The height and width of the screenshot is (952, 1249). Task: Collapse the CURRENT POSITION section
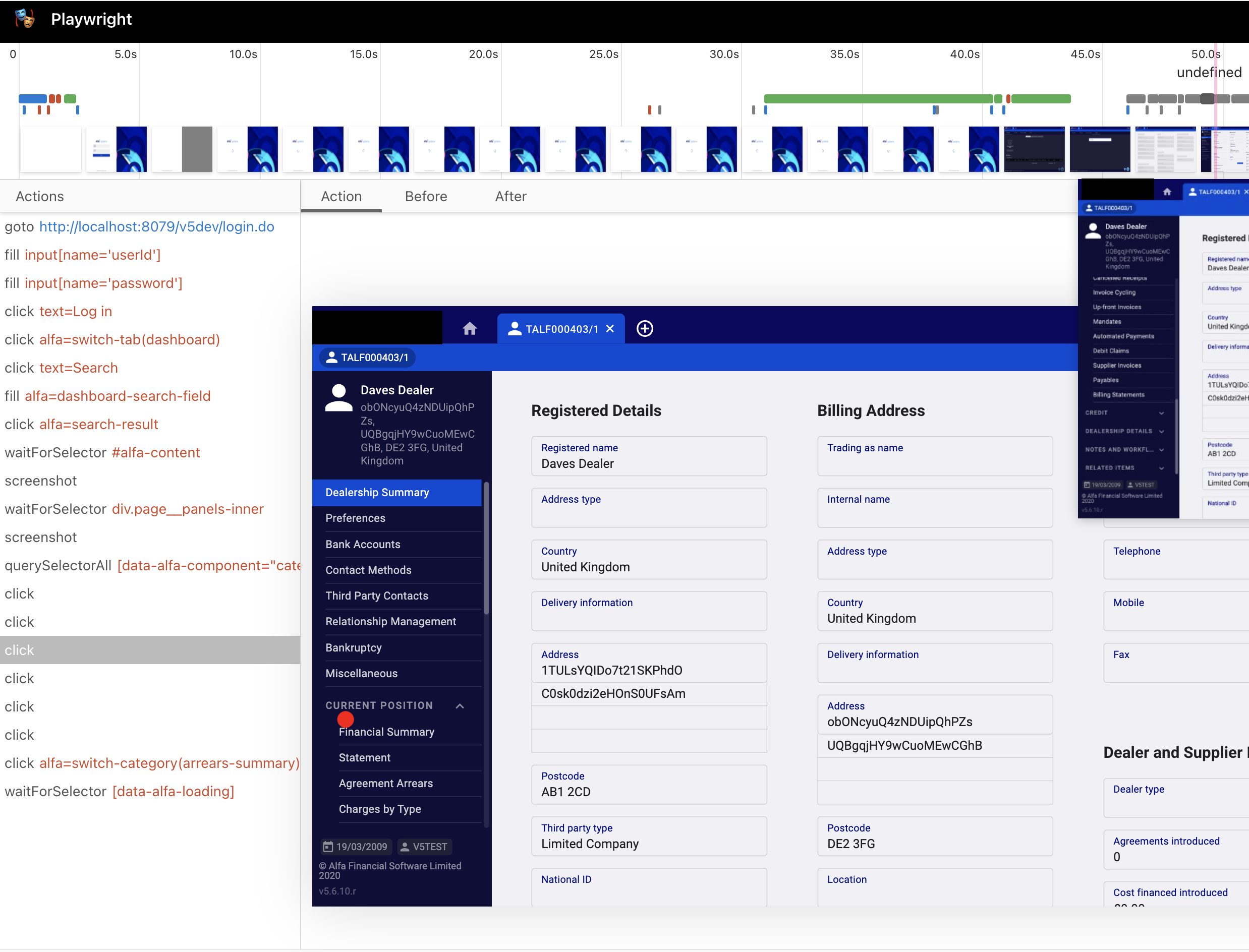(460, 706)
